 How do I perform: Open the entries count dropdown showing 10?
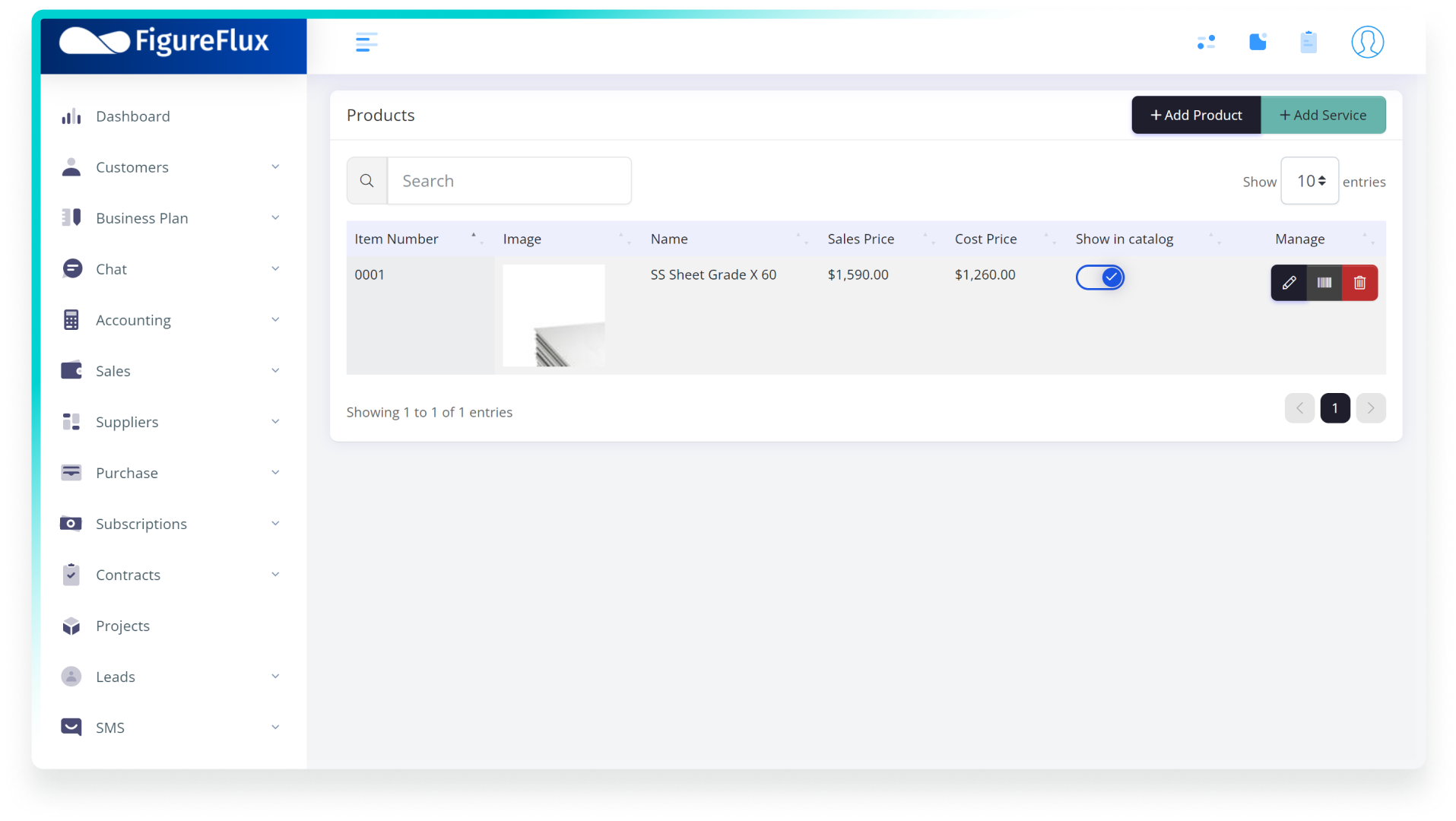click(x=1309, y=181)
